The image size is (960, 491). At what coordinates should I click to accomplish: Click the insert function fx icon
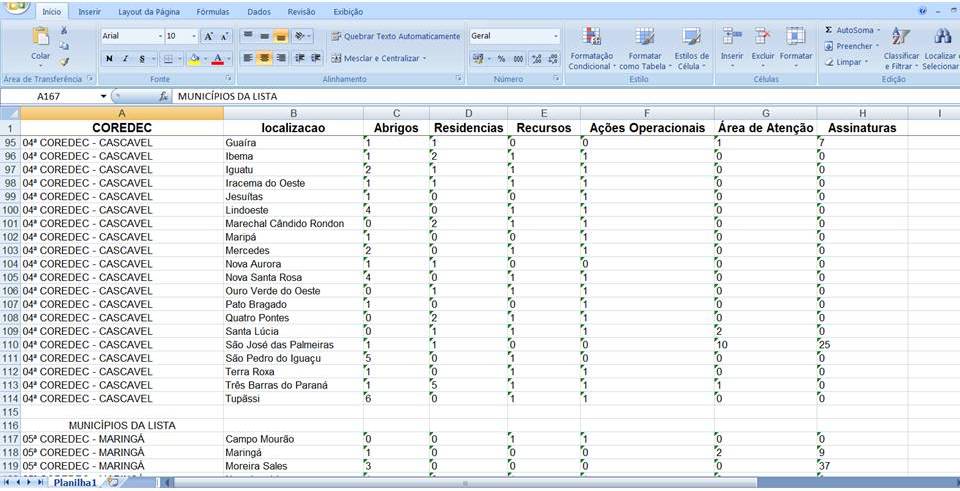tap(164, 97)
